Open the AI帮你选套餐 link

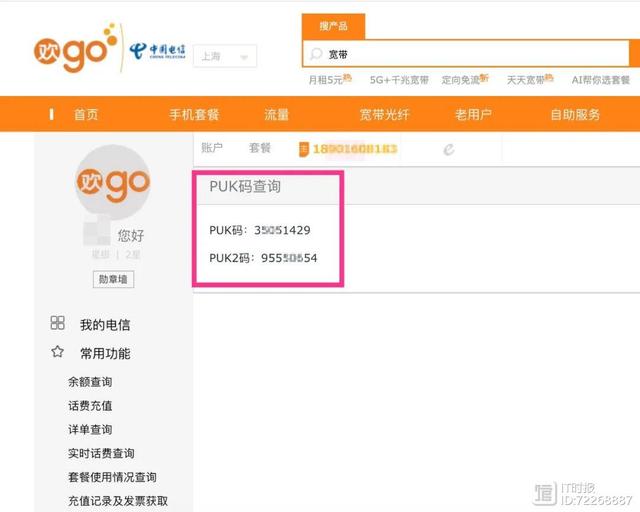pos(601,80)
